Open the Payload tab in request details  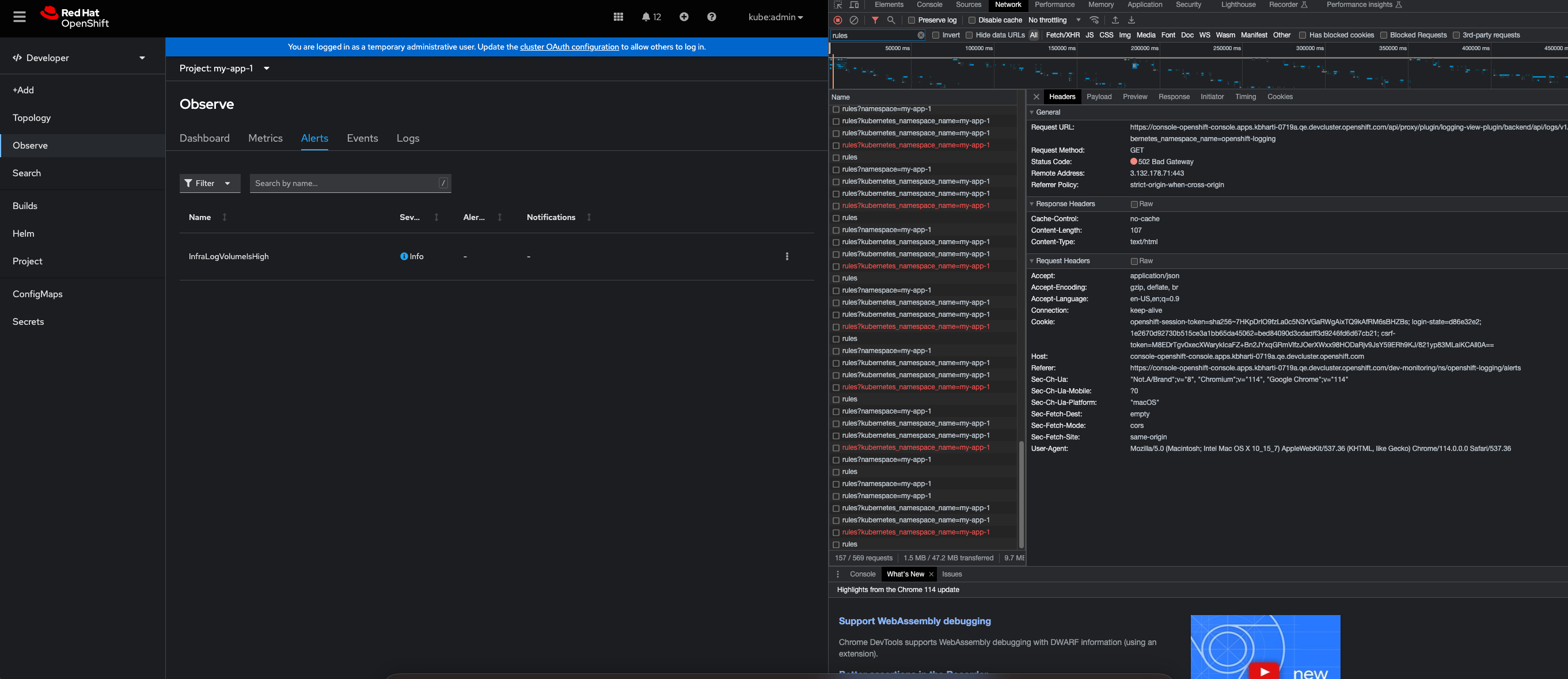tap(1099, 97)
